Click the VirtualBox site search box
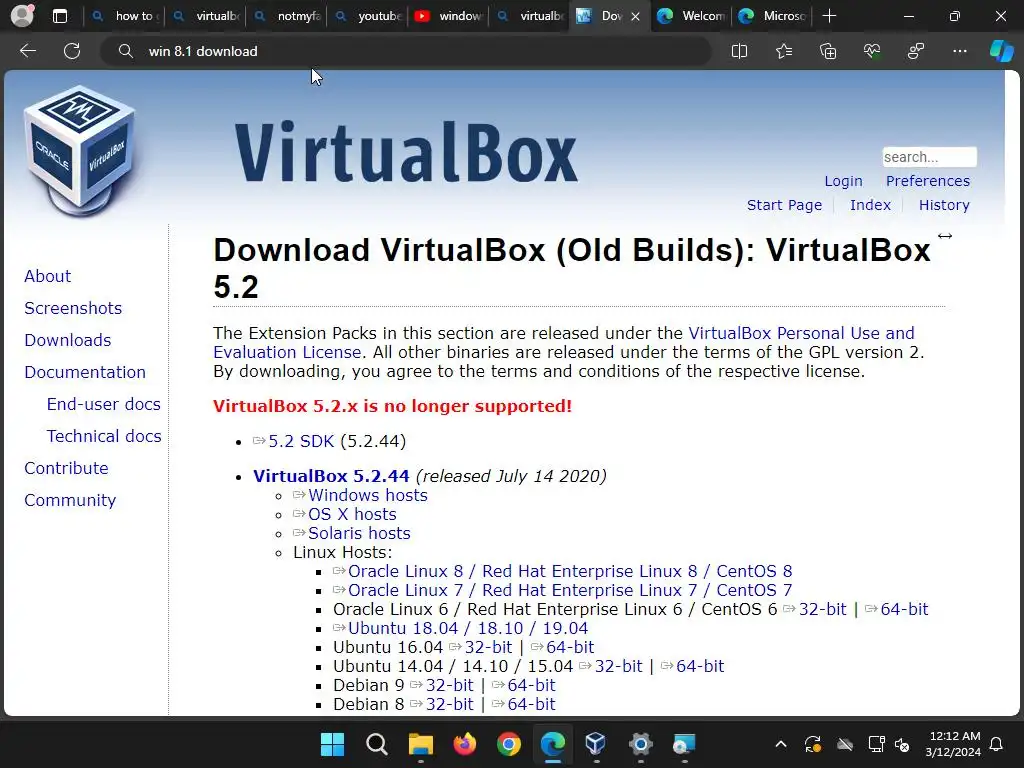Viewport: 1024px width, 768px height. tap(929, 157)
